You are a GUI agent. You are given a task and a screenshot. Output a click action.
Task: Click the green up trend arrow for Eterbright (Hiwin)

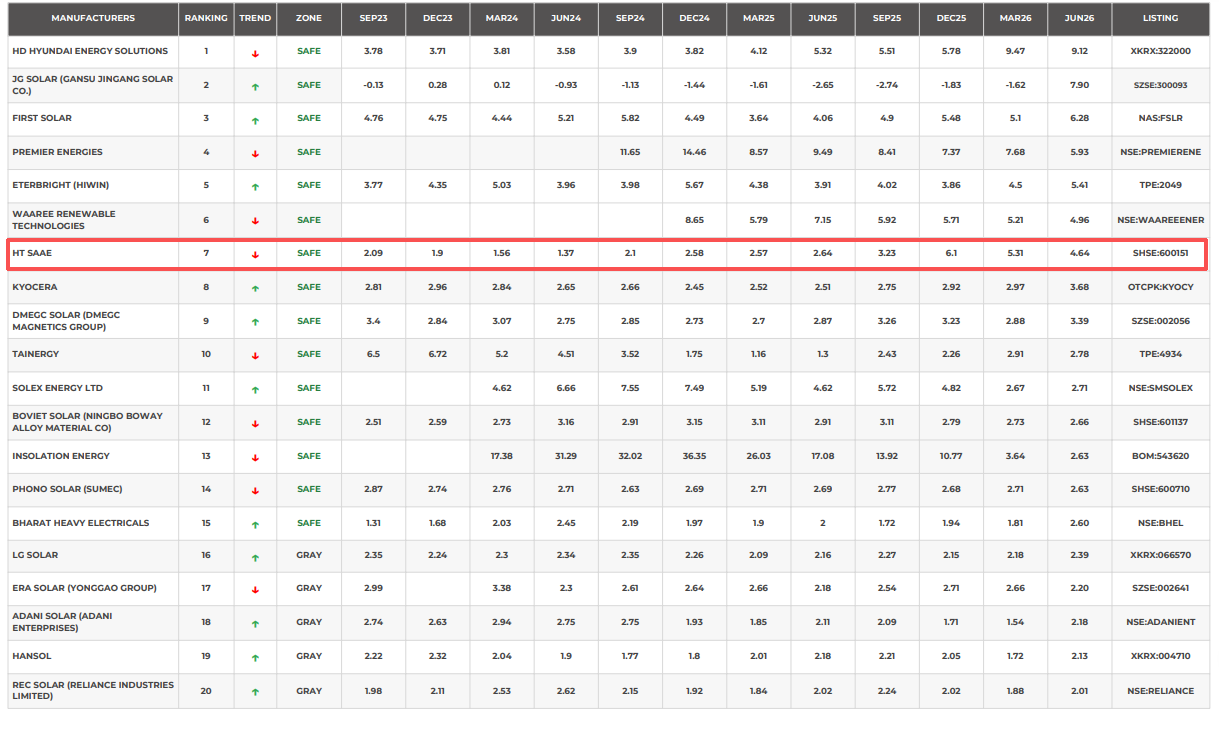[x=255, y=186]
